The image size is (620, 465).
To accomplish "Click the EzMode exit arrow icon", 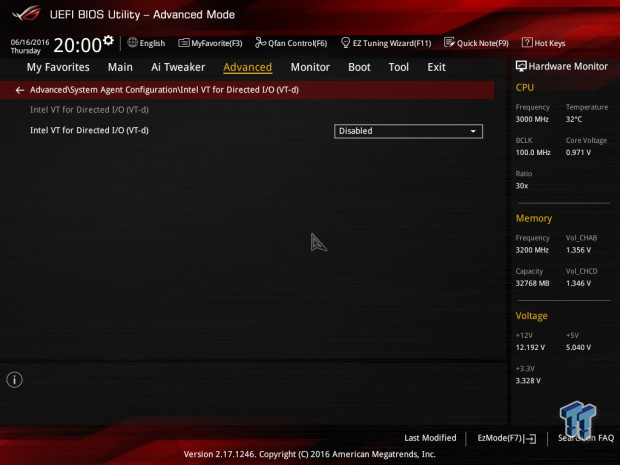I will pyautogui.click(x=531, y=438).
